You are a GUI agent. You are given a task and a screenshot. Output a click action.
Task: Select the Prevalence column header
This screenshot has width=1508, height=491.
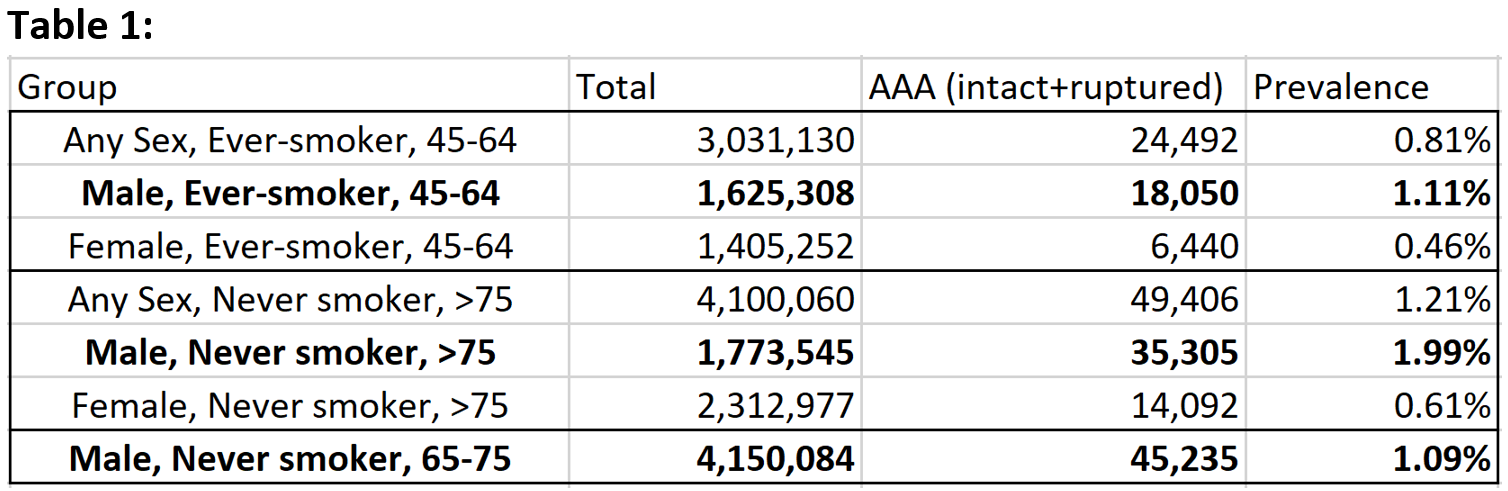1371,87
